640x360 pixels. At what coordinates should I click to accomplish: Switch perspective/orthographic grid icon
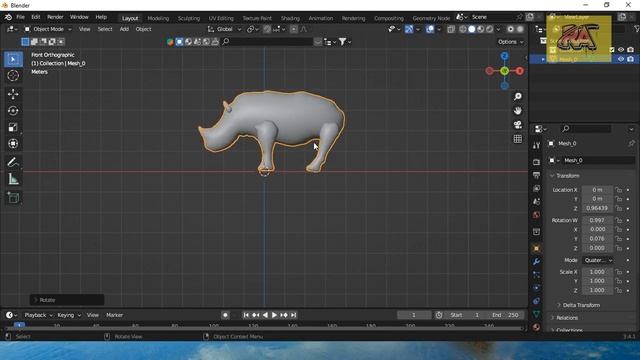518,139
